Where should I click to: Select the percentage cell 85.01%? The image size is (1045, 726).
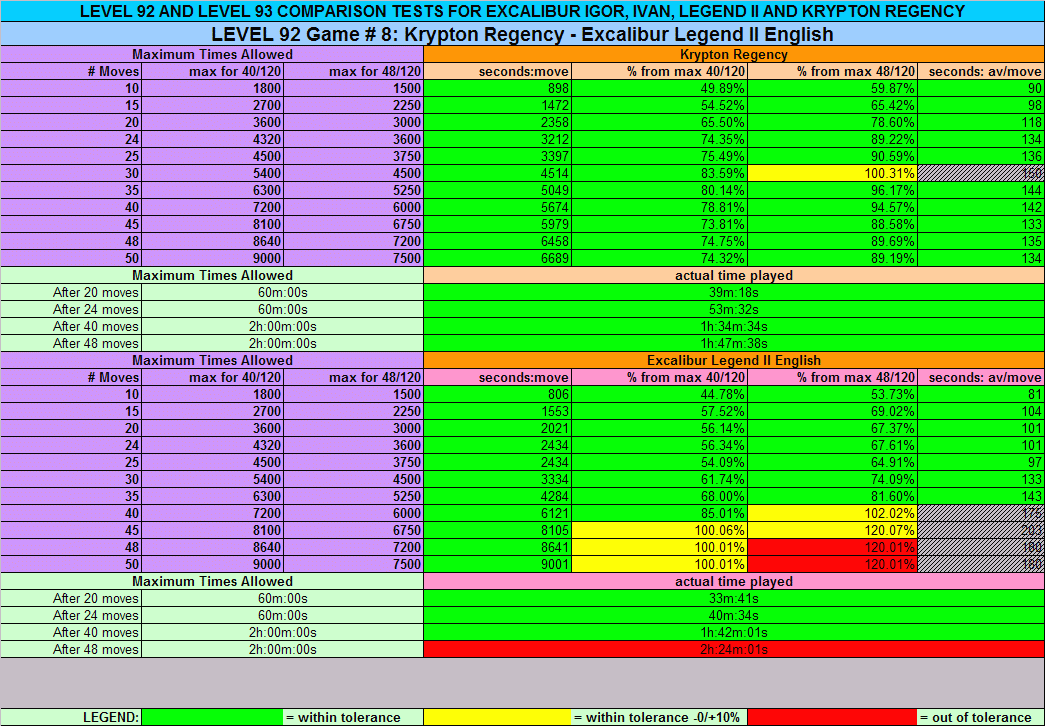[x=659, y=513]
